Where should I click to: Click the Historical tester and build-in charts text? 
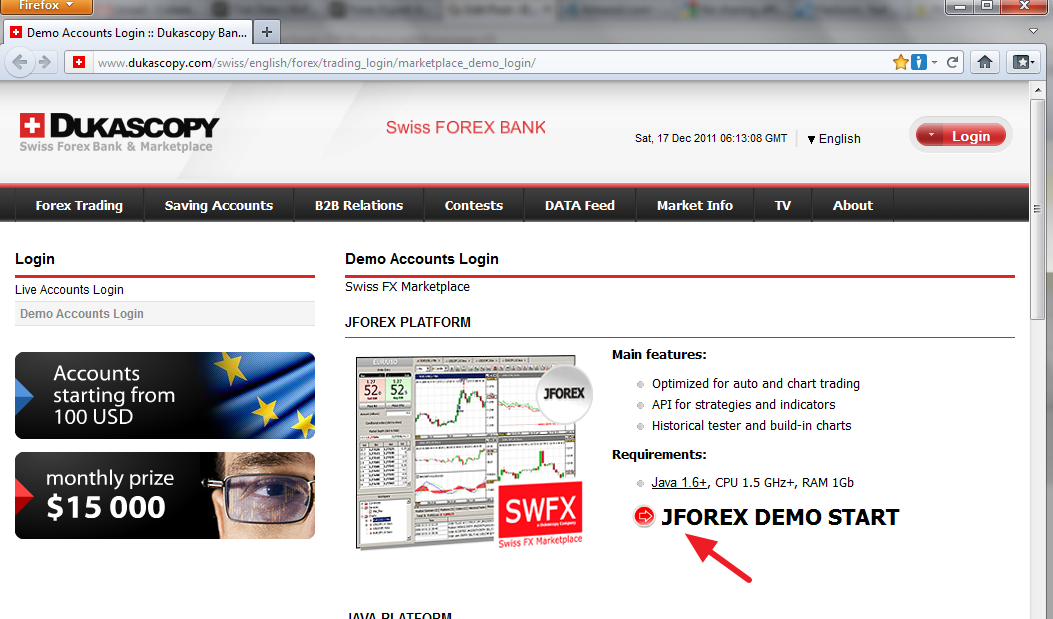click(x=751, y=426)
